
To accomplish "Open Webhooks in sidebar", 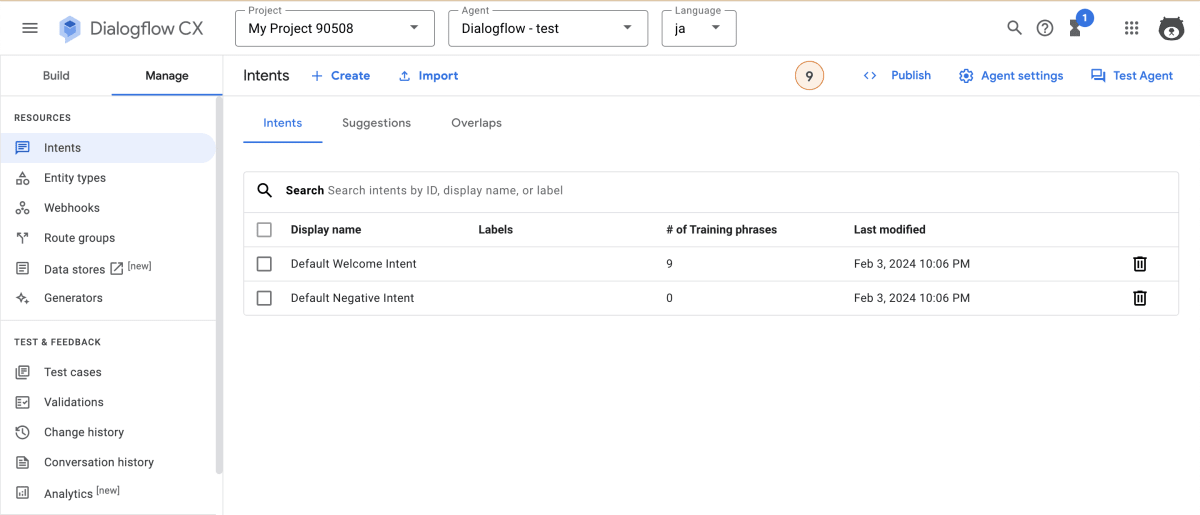I will click(72, 208).
